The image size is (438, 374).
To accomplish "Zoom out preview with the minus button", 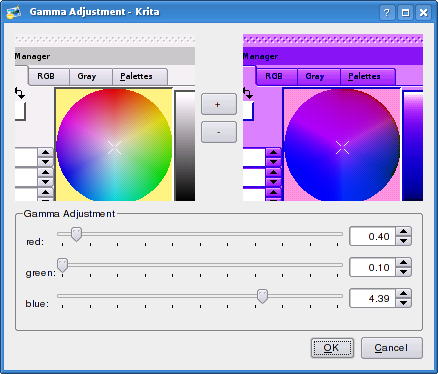I will 219,132.
